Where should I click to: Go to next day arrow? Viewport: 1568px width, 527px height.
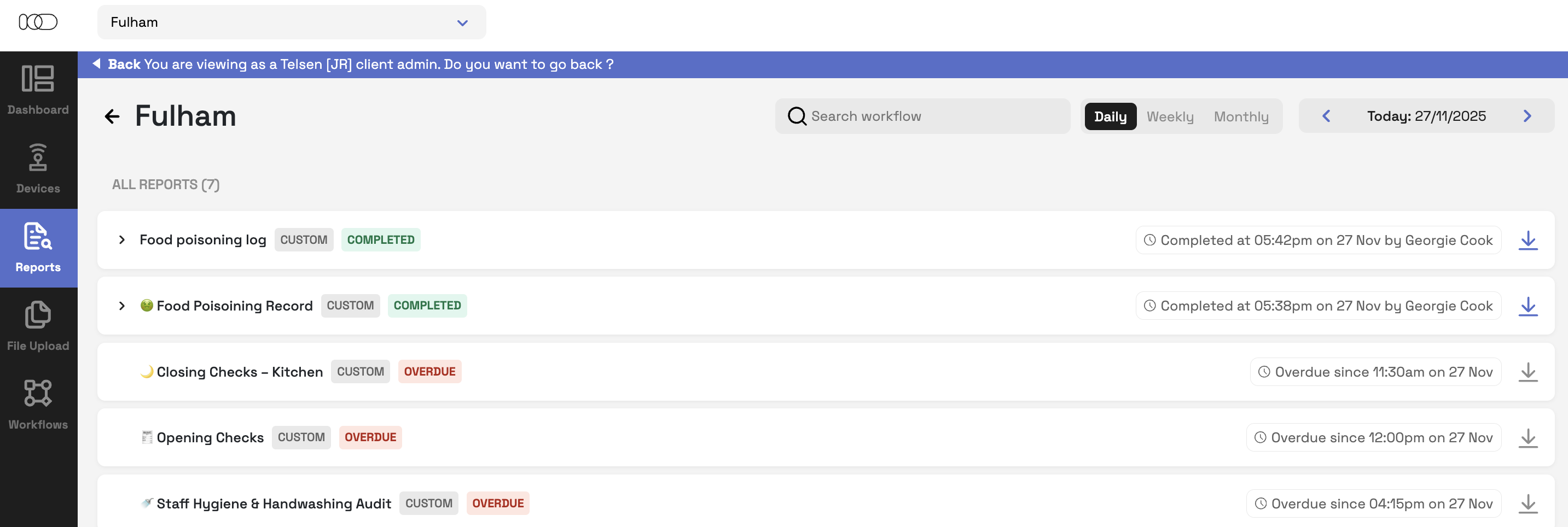(1526, 116)
